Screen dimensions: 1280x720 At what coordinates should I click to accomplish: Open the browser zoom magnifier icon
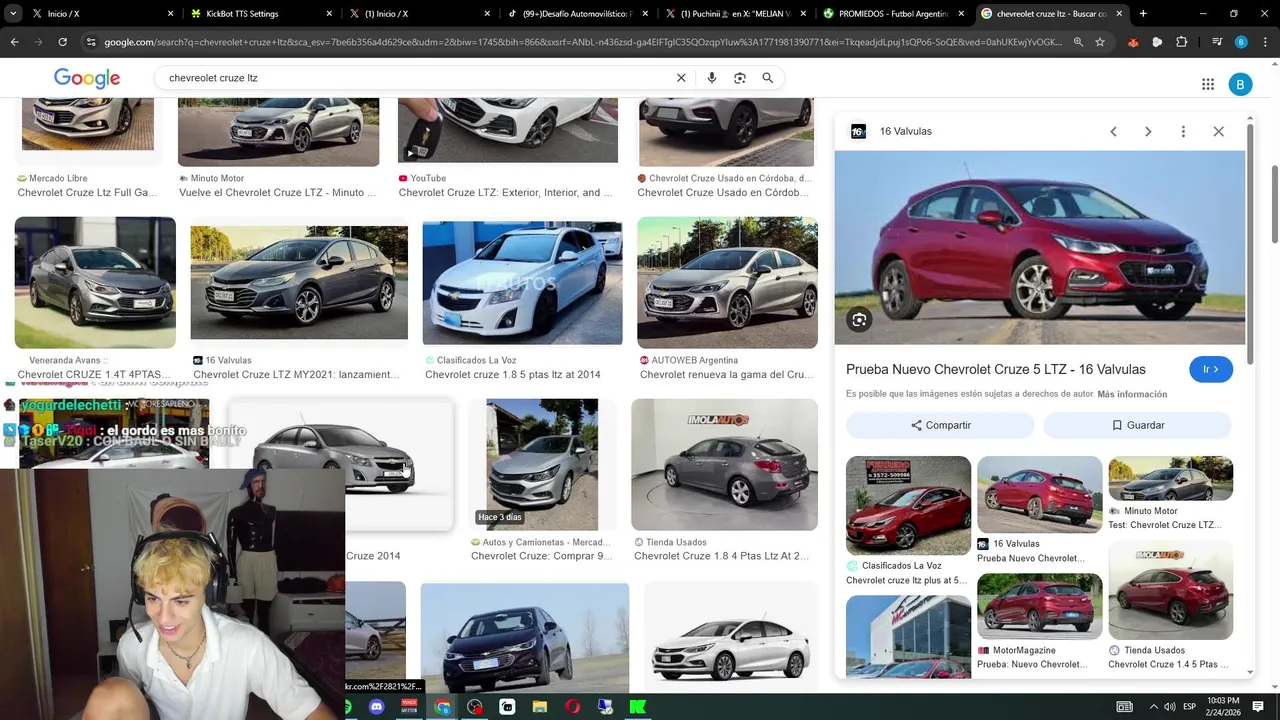1078,42
